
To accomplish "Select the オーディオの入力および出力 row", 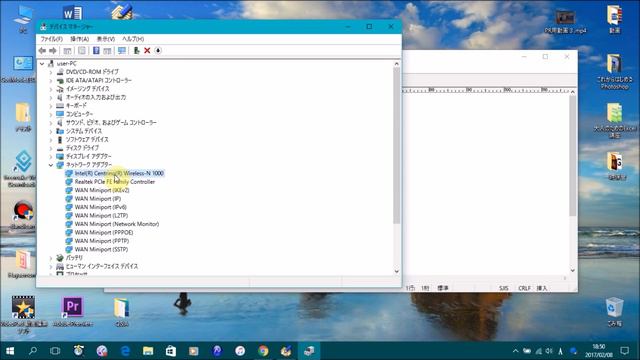I will coord(96,98).
